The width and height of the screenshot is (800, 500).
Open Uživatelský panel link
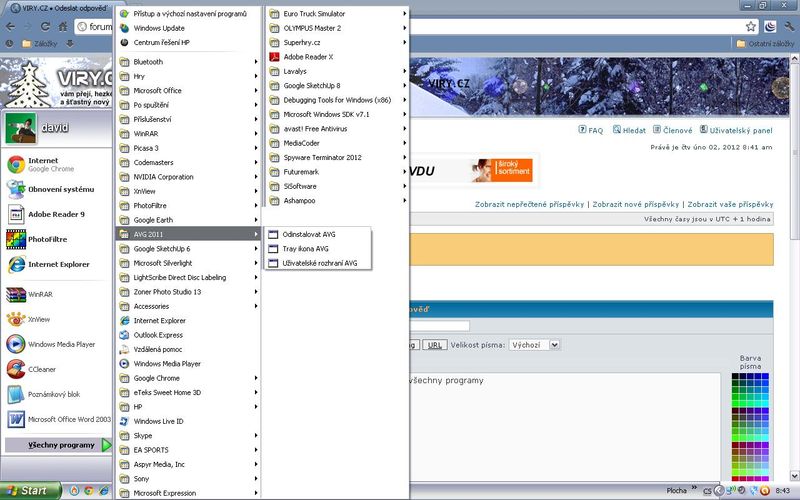[x=736, y=130]
